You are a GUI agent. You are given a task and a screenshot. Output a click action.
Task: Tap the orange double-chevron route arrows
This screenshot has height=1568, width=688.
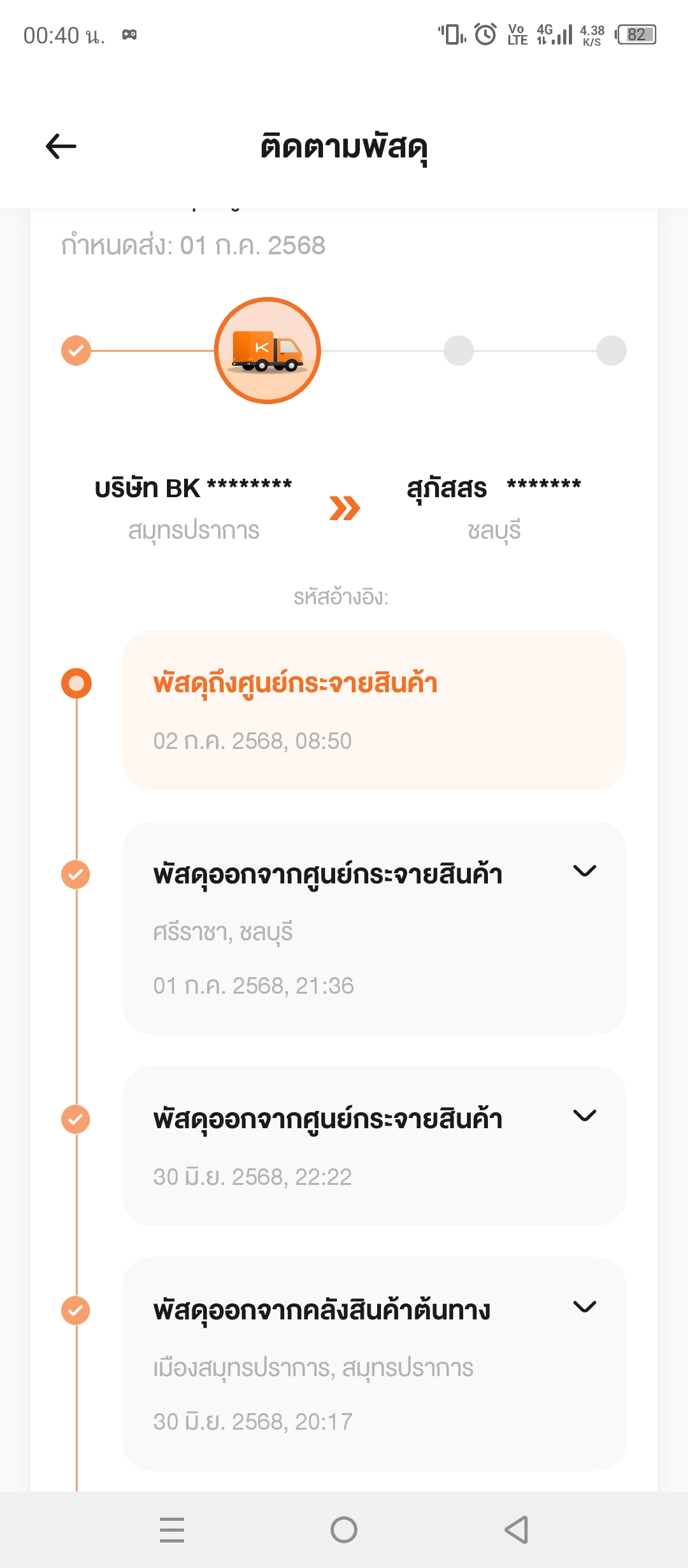(x=345, y=508)
